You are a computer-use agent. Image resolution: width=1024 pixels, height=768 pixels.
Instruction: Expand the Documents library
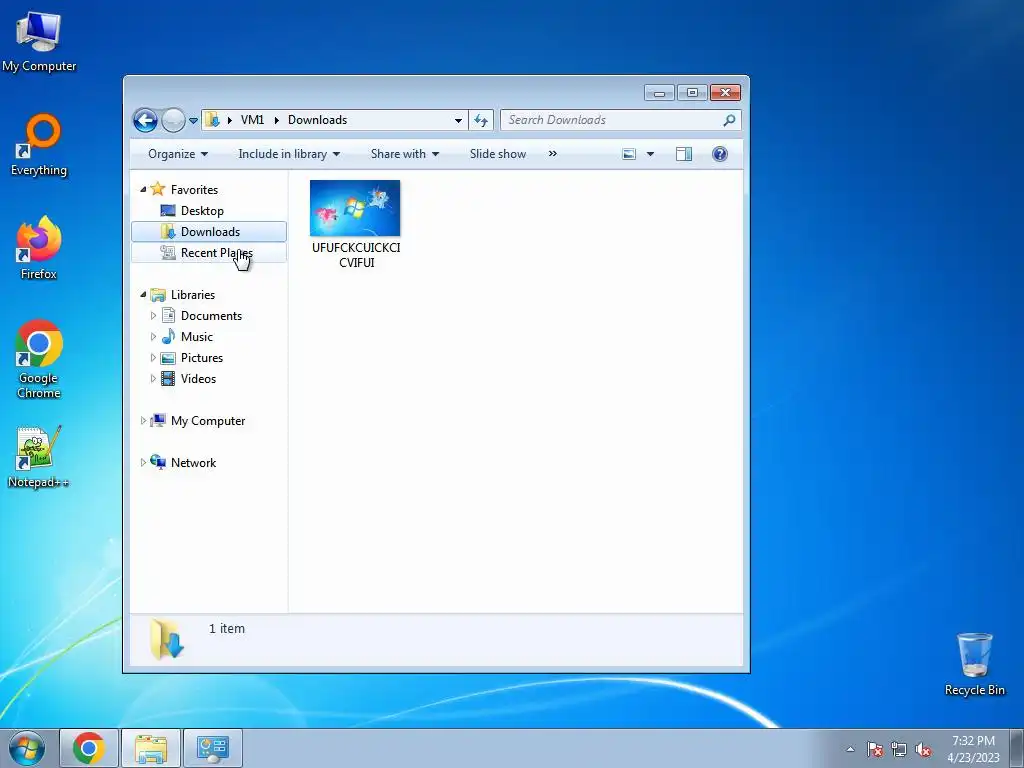coord(153,316)
